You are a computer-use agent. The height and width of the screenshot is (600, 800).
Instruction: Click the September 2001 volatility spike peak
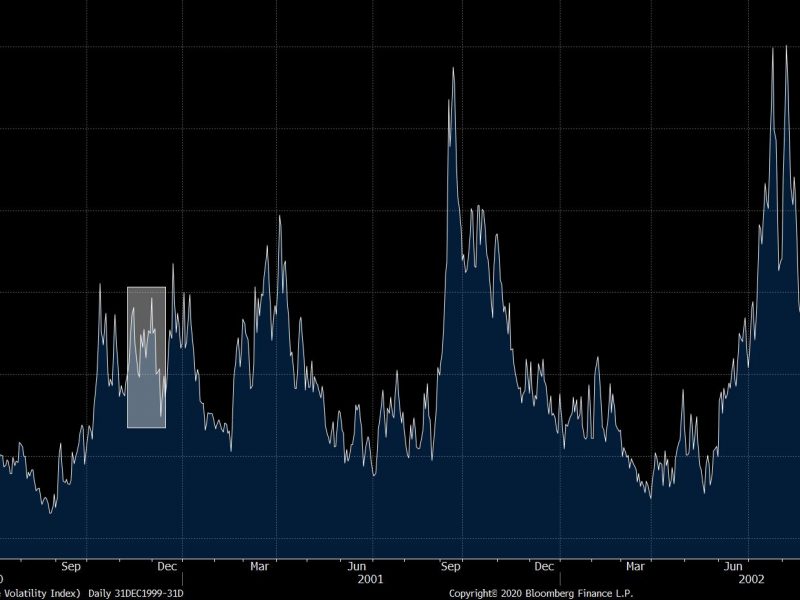pos(453,69)
